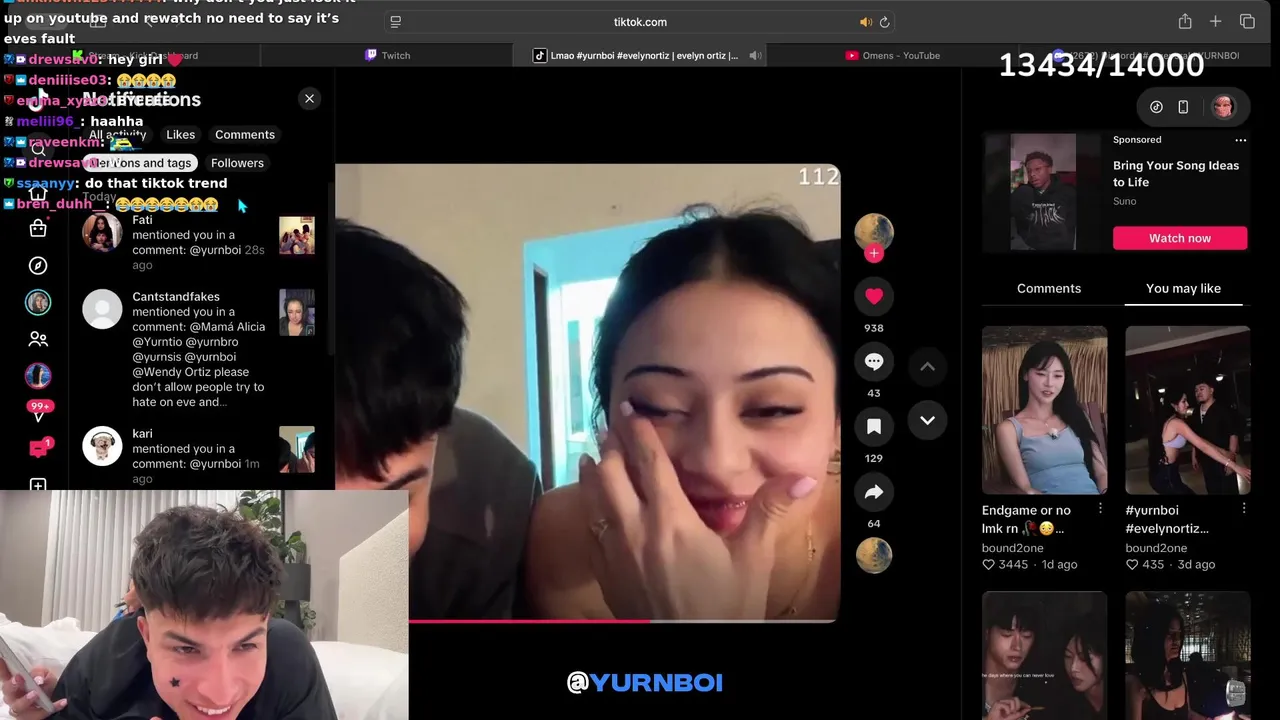Open Fati's profile picture in notifications
This screenshot has height=720, width=1280.
tap(102, 233)
